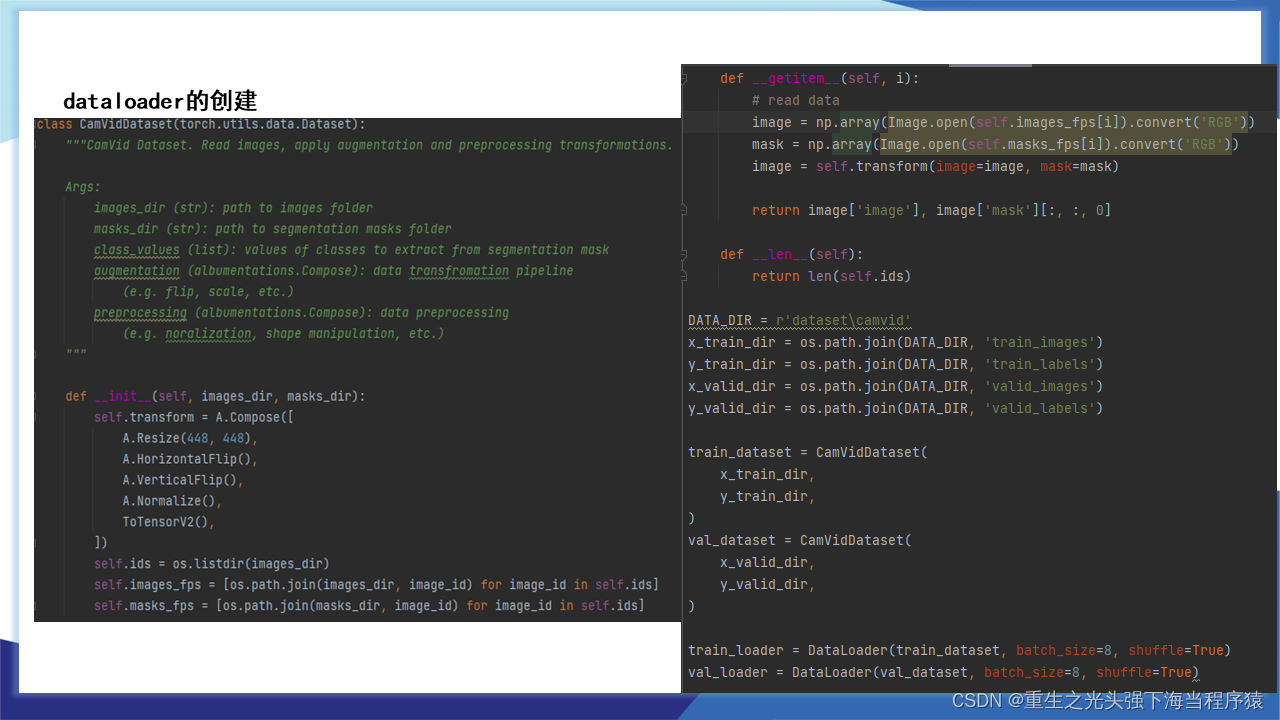Click the 'image = np.array(Image.open' line
The width and height of the screenshot is (1280, 720).
click(x=1003, y=123)
